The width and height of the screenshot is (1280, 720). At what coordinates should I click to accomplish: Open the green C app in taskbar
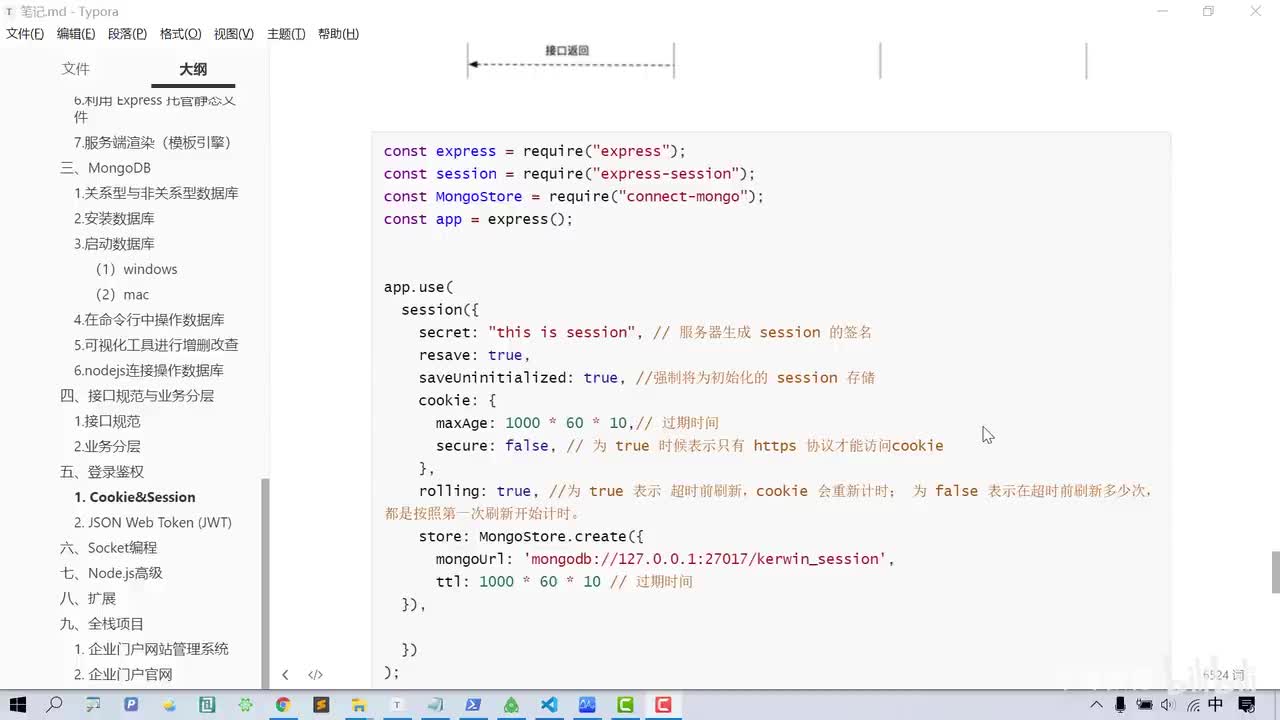click(625, 705)
